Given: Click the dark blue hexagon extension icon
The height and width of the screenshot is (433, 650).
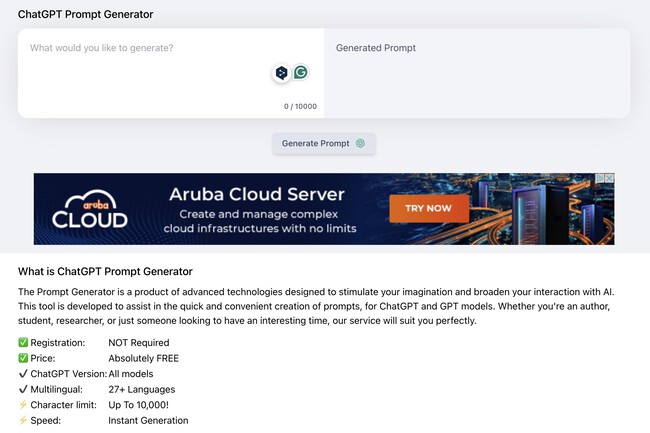Looking at the screenshot, I should (x=281, y=73).
